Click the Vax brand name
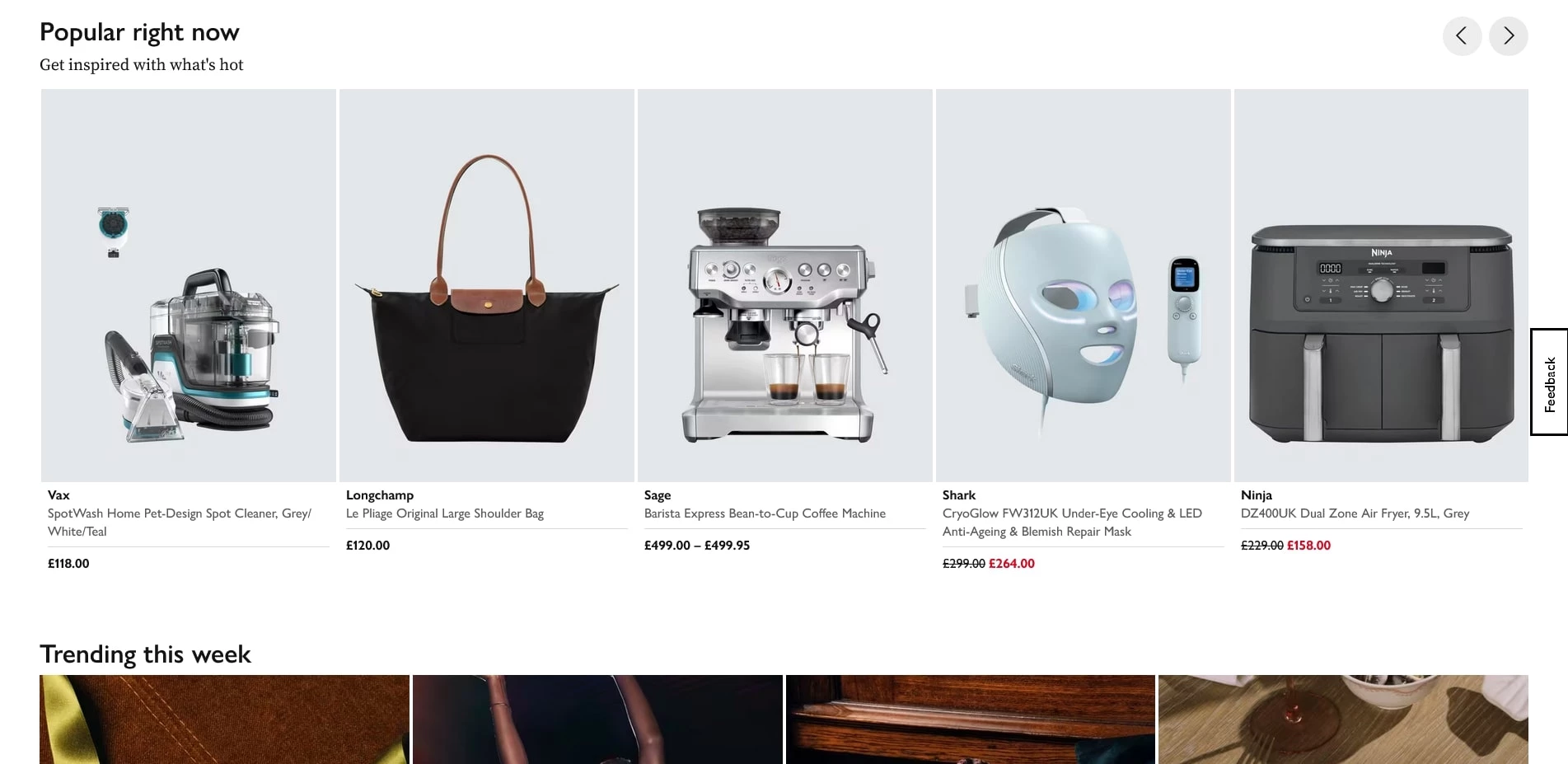1568x764 pixels. [x=59, y=495]
